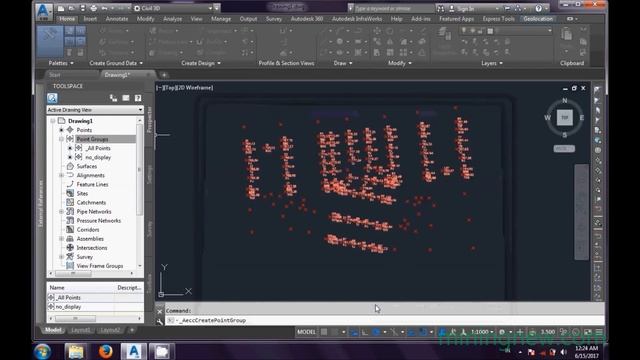Switch to the Annotate ribbon tab
640x360 pixels.
117,19
